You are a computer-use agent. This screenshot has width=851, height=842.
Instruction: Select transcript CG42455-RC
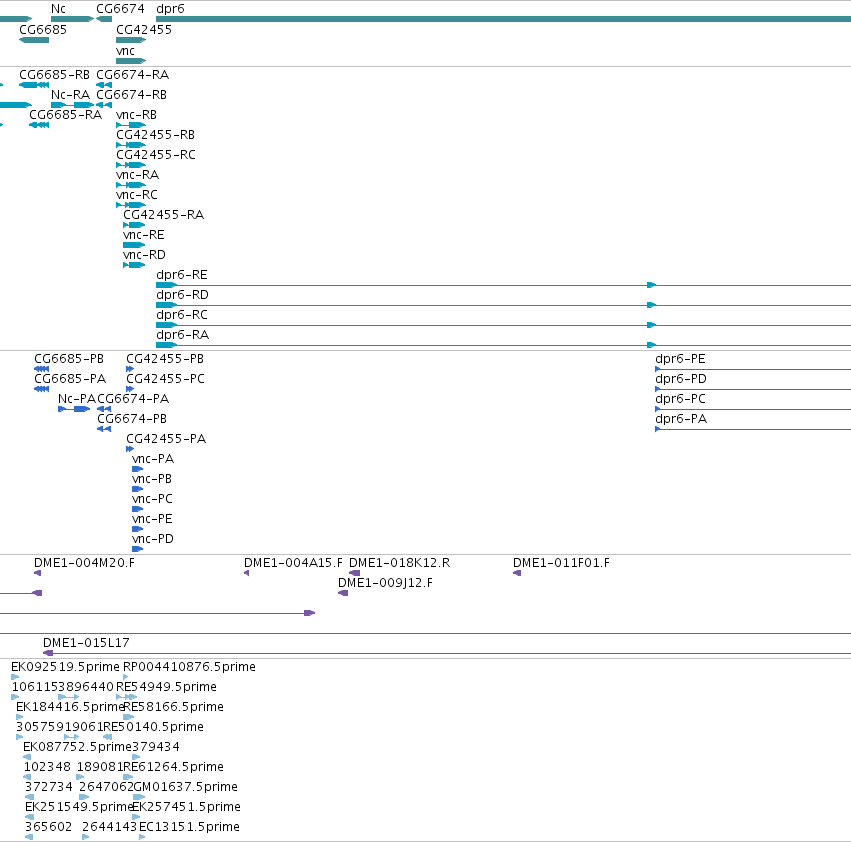pos(156,155)
